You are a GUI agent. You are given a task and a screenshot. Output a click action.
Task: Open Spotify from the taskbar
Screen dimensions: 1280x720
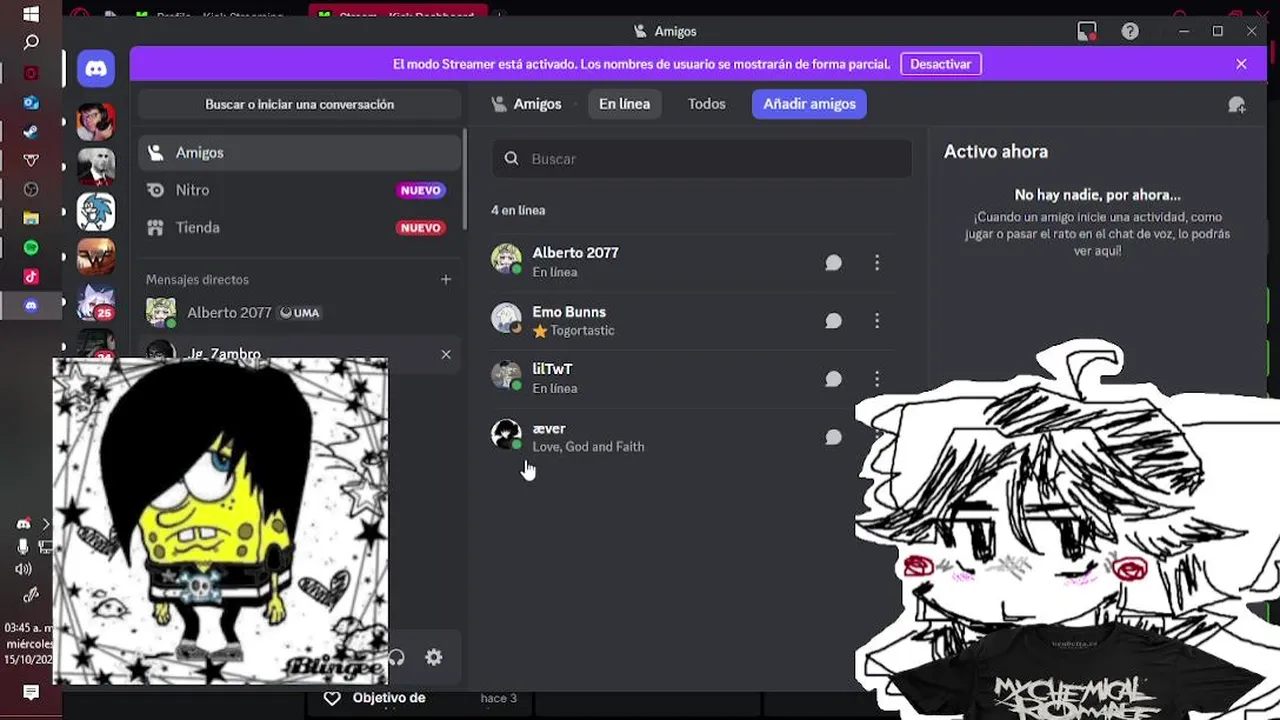pos(31,247)
